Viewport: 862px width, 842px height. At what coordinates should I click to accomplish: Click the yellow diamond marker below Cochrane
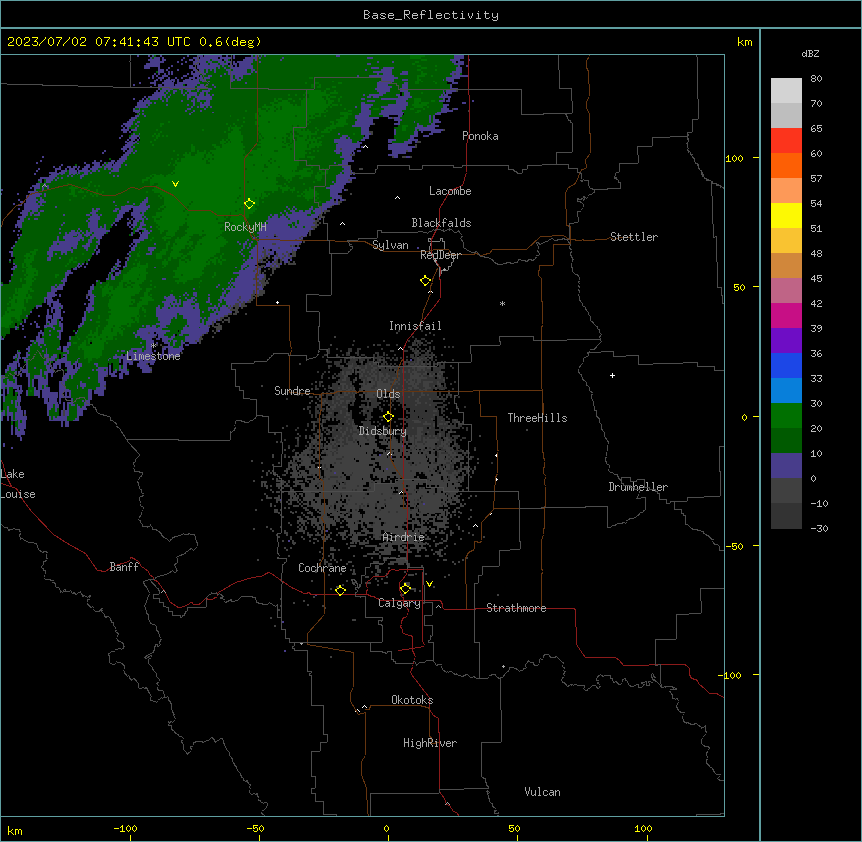pos(340,590)
